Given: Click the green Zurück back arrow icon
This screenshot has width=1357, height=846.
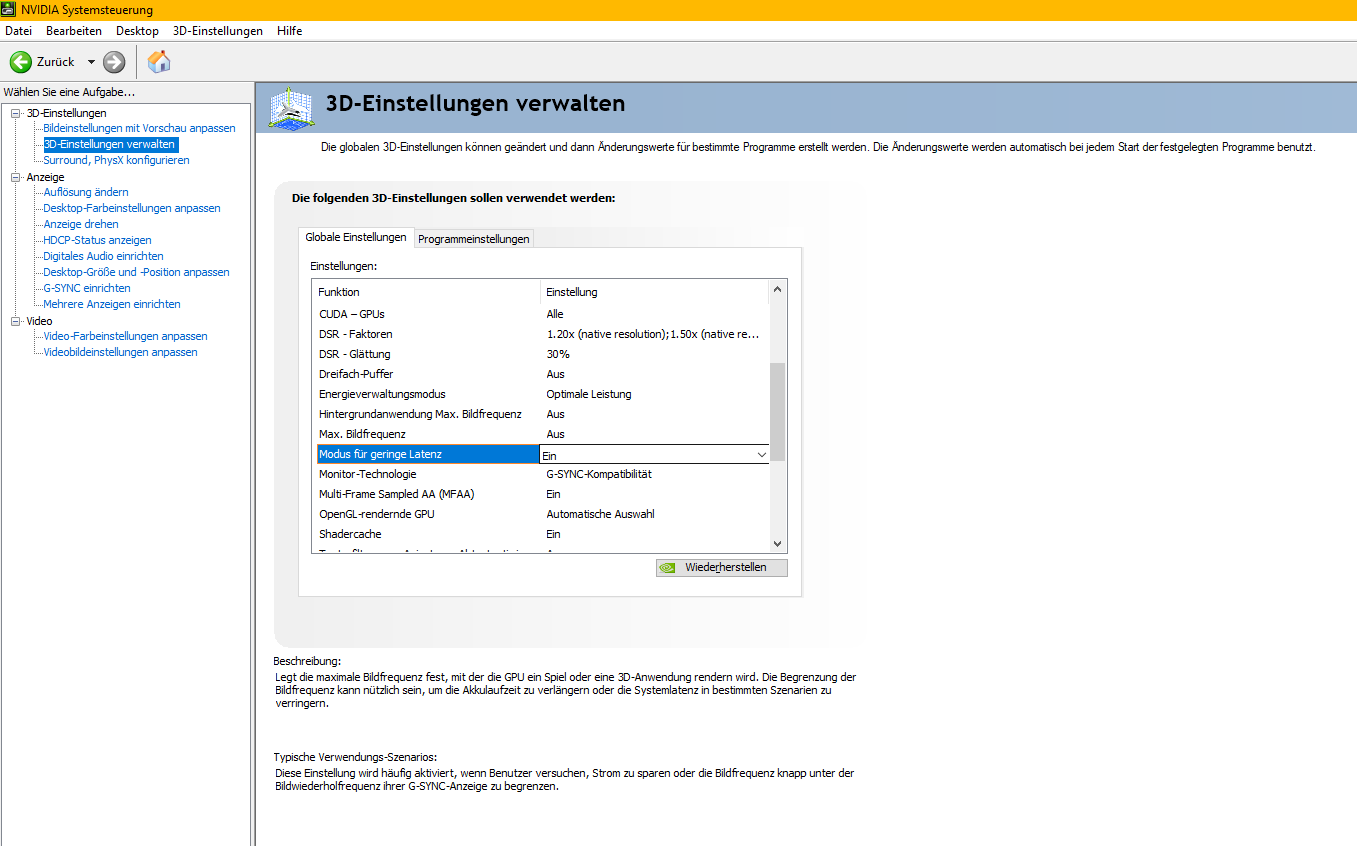Looking at the screenshot, I should point(20,62).
